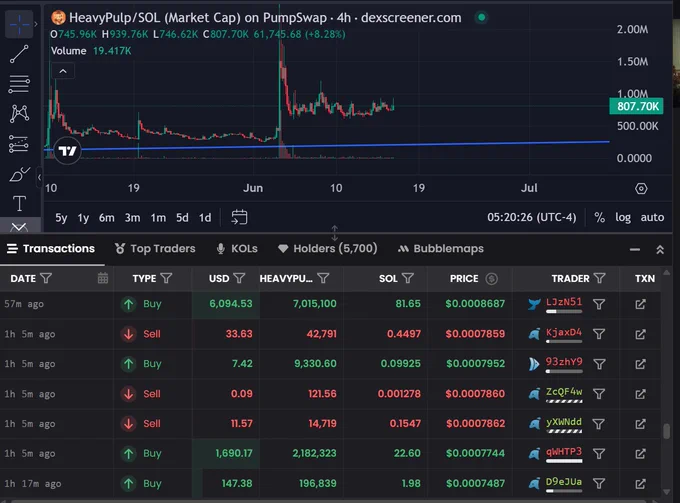This screenshot has height=503, width=680.
Task: Click the chart/table panel resize handle
Action: 334,233
